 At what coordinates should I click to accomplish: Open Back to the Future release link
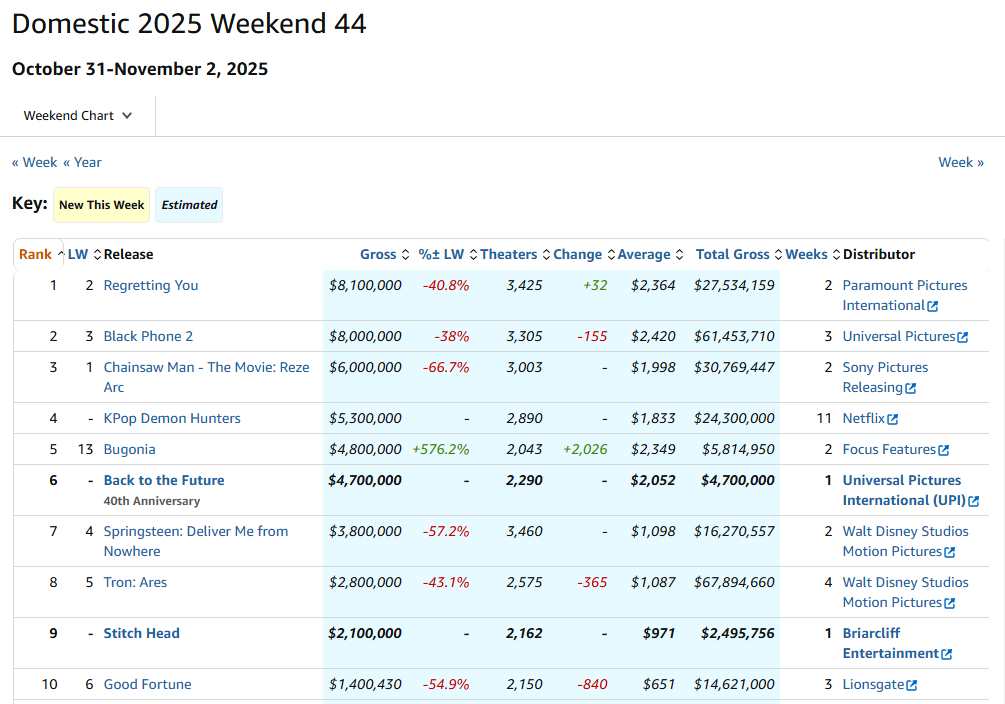tap(164, 480)
